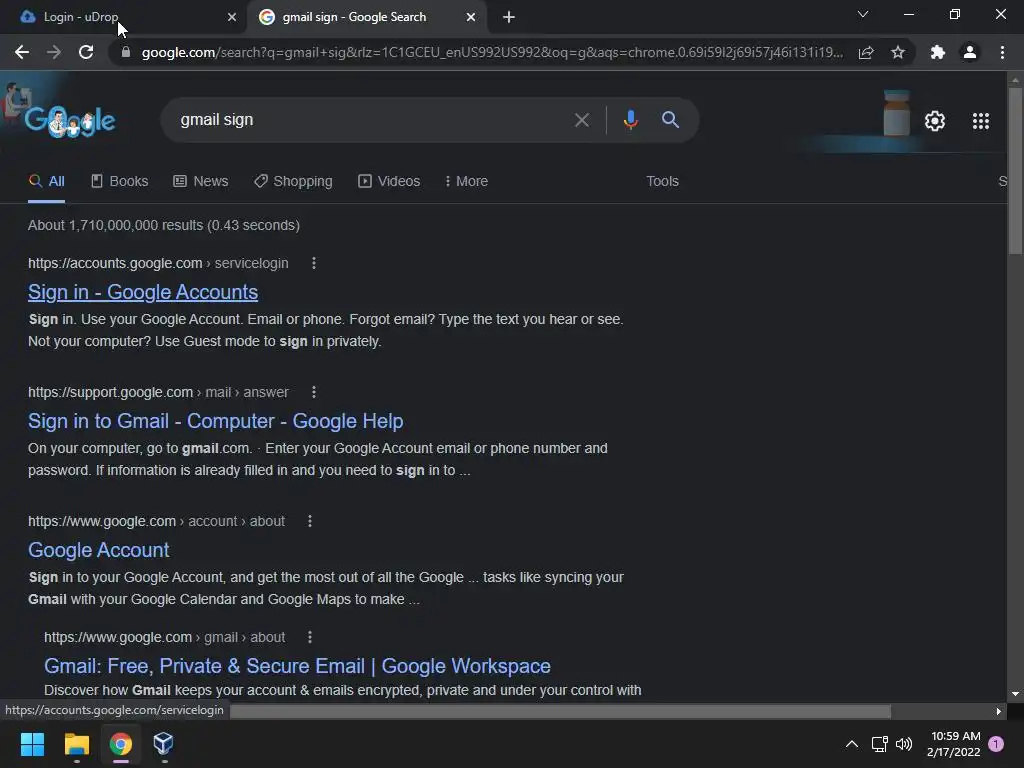Open the VirtualBox taskbar icon

(x=163, y=744)
